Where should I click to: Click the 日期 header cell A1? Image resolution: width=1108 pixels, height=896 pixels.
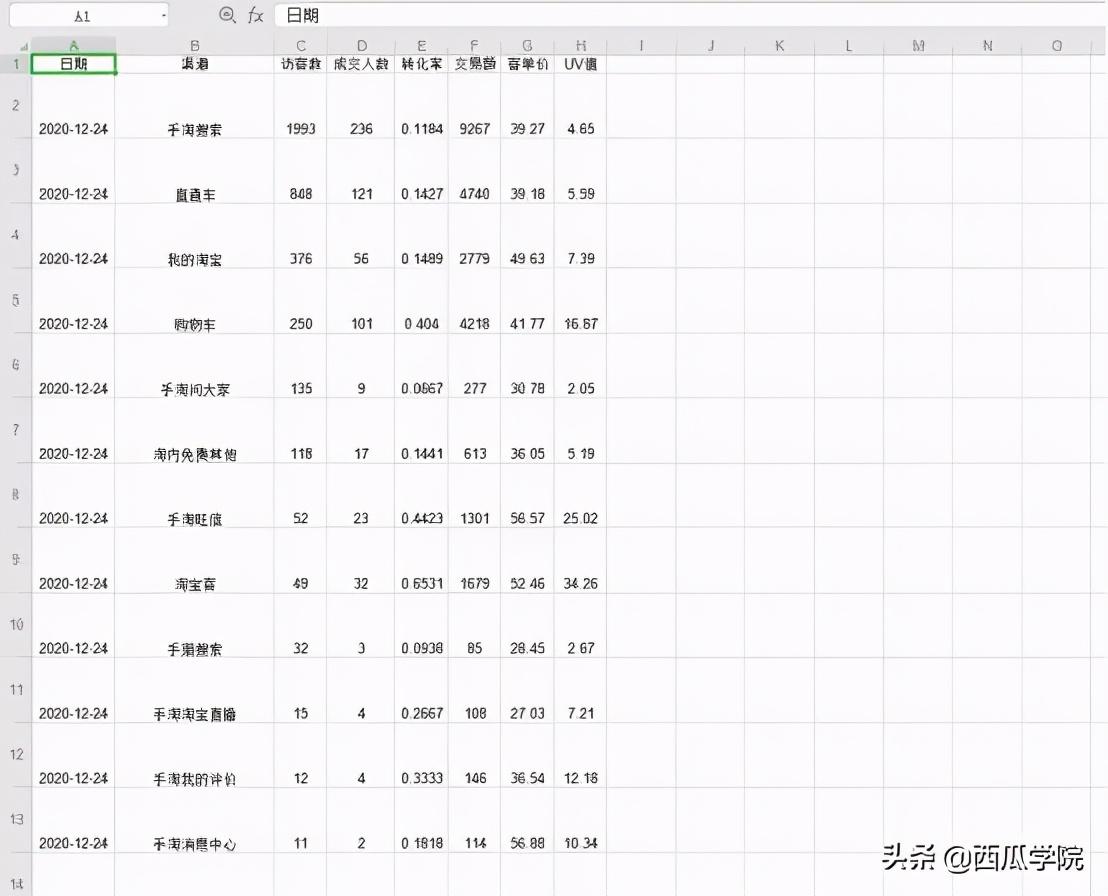tap(73, 64)
